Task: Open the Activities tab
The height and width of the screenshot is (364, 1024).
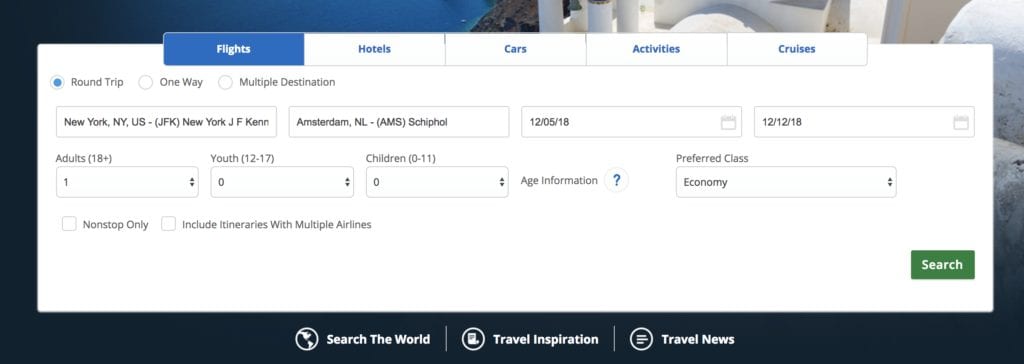Action: (x=656, y=49)
